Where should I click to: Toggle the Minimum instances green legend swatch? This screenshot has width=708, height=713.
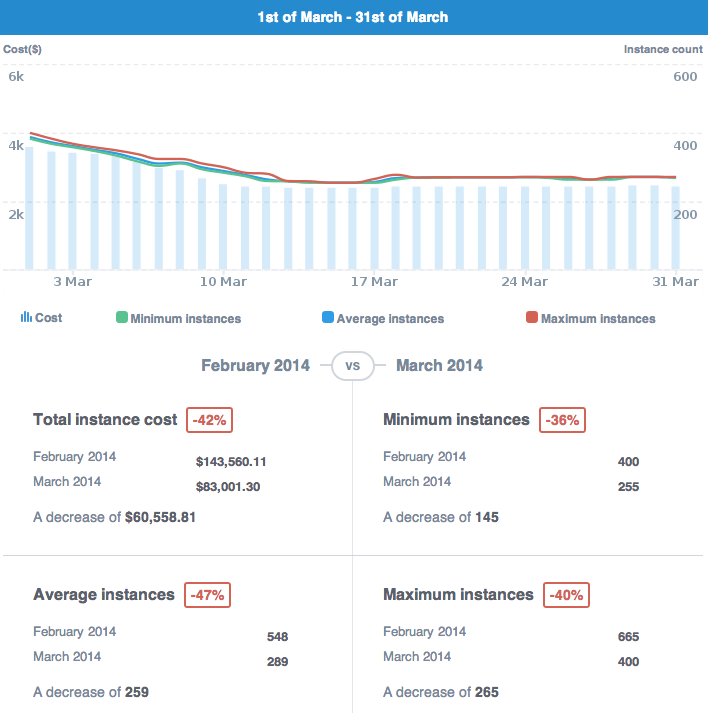(122, 318)
